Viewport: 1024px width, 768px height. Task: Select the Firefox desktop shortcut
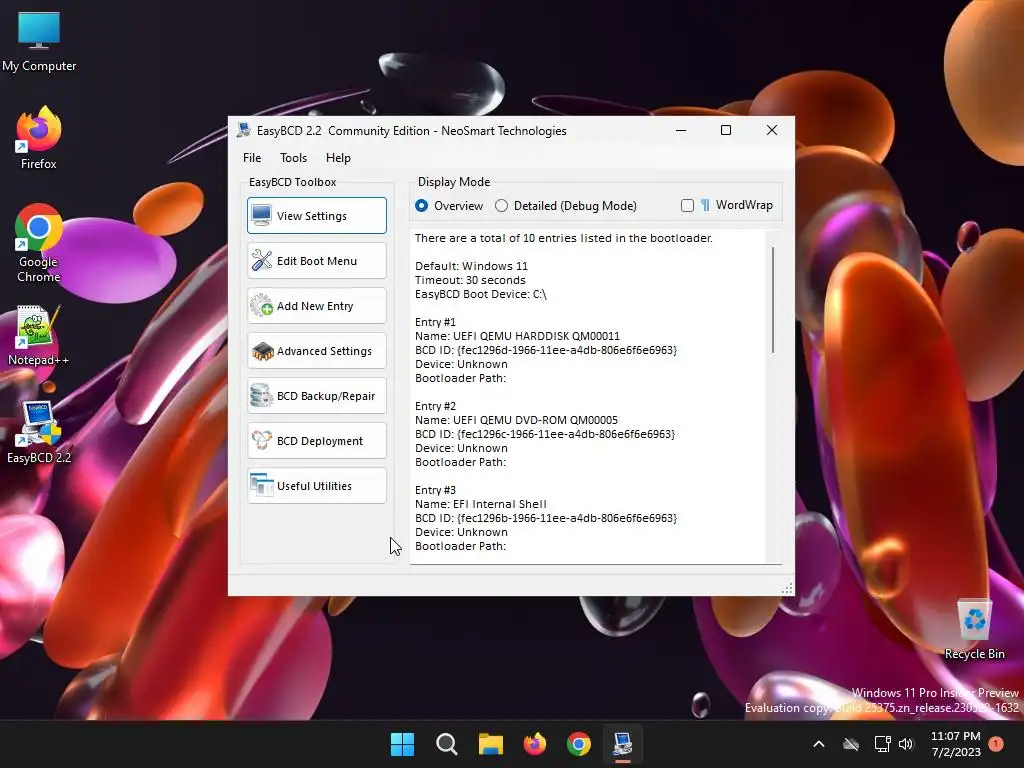(x=39, y=138)
